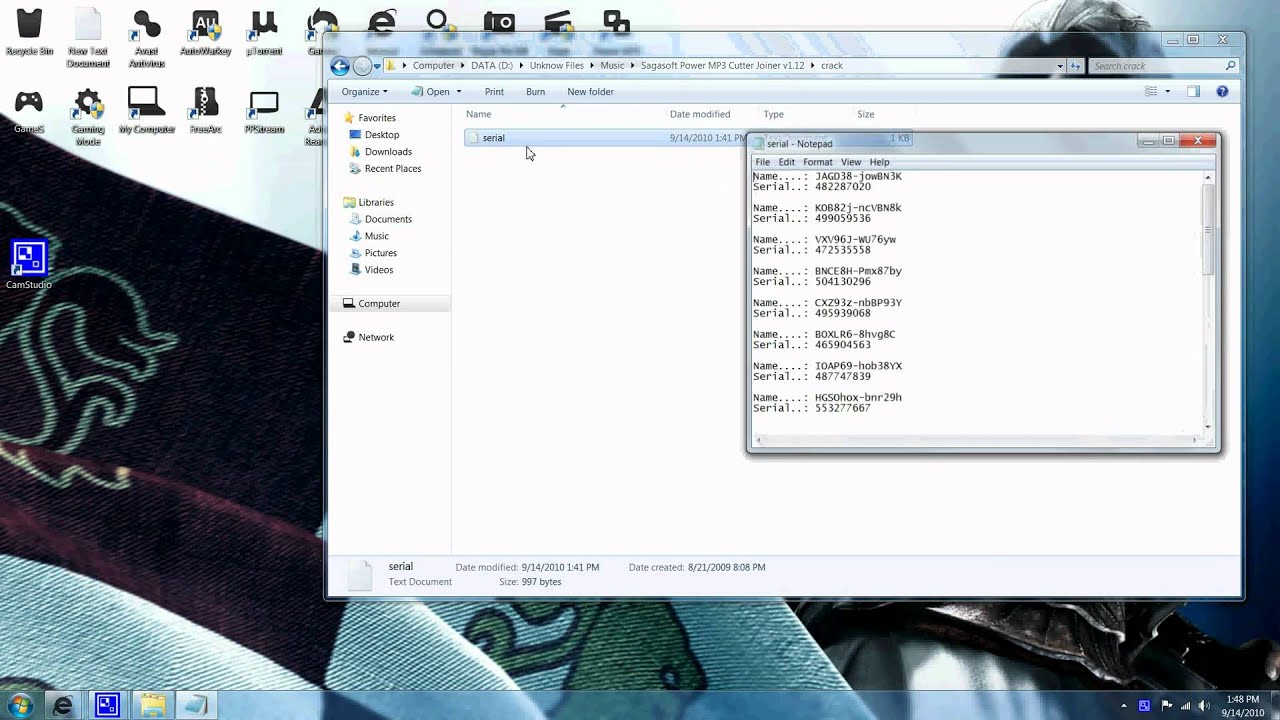The height and width of the screenshot is (720, 1280).
Task: Click the My Computer desktop shortcut
Action: [x=146, y=110]
